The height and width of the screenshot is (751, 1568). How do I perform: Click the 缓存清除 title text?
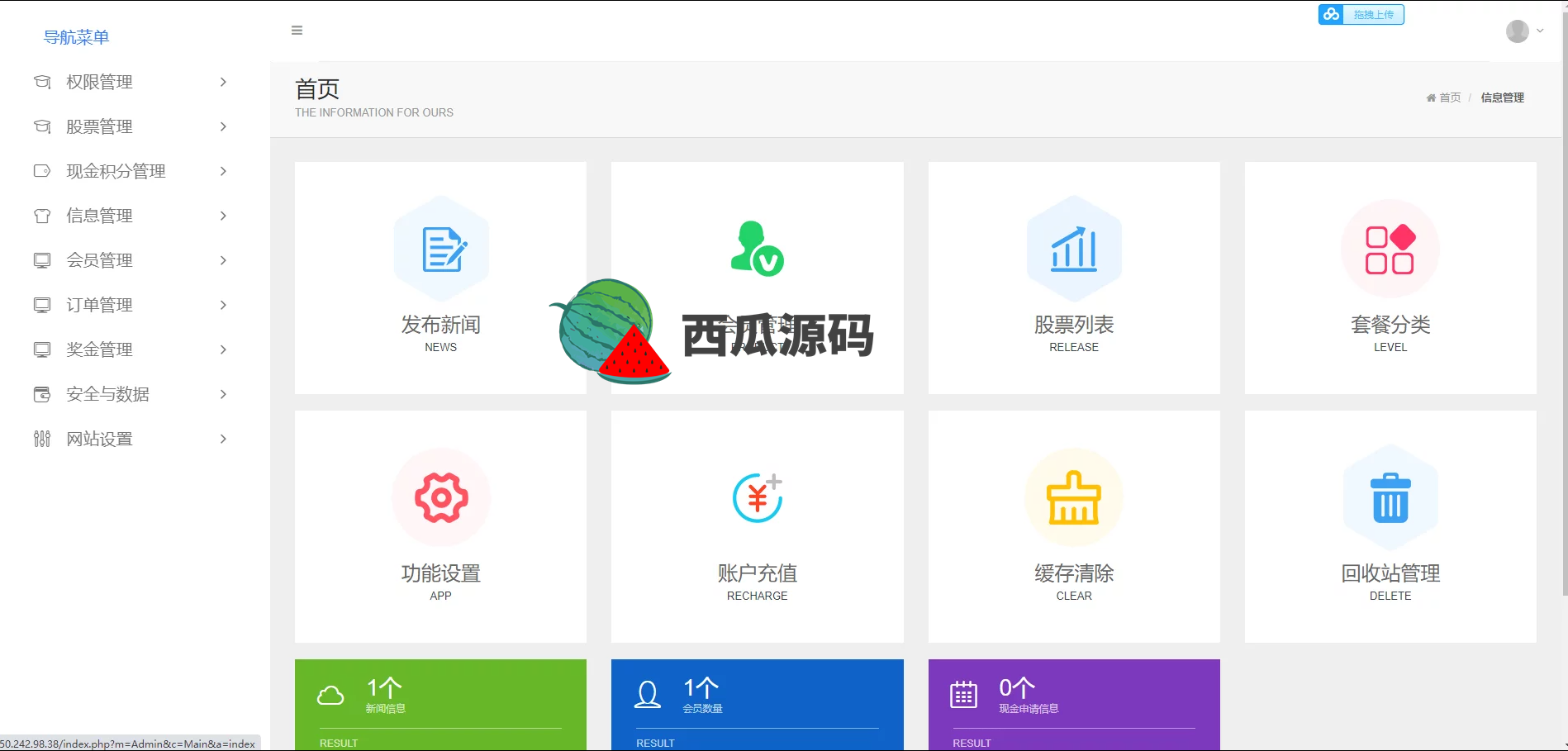coord(1074,573)
